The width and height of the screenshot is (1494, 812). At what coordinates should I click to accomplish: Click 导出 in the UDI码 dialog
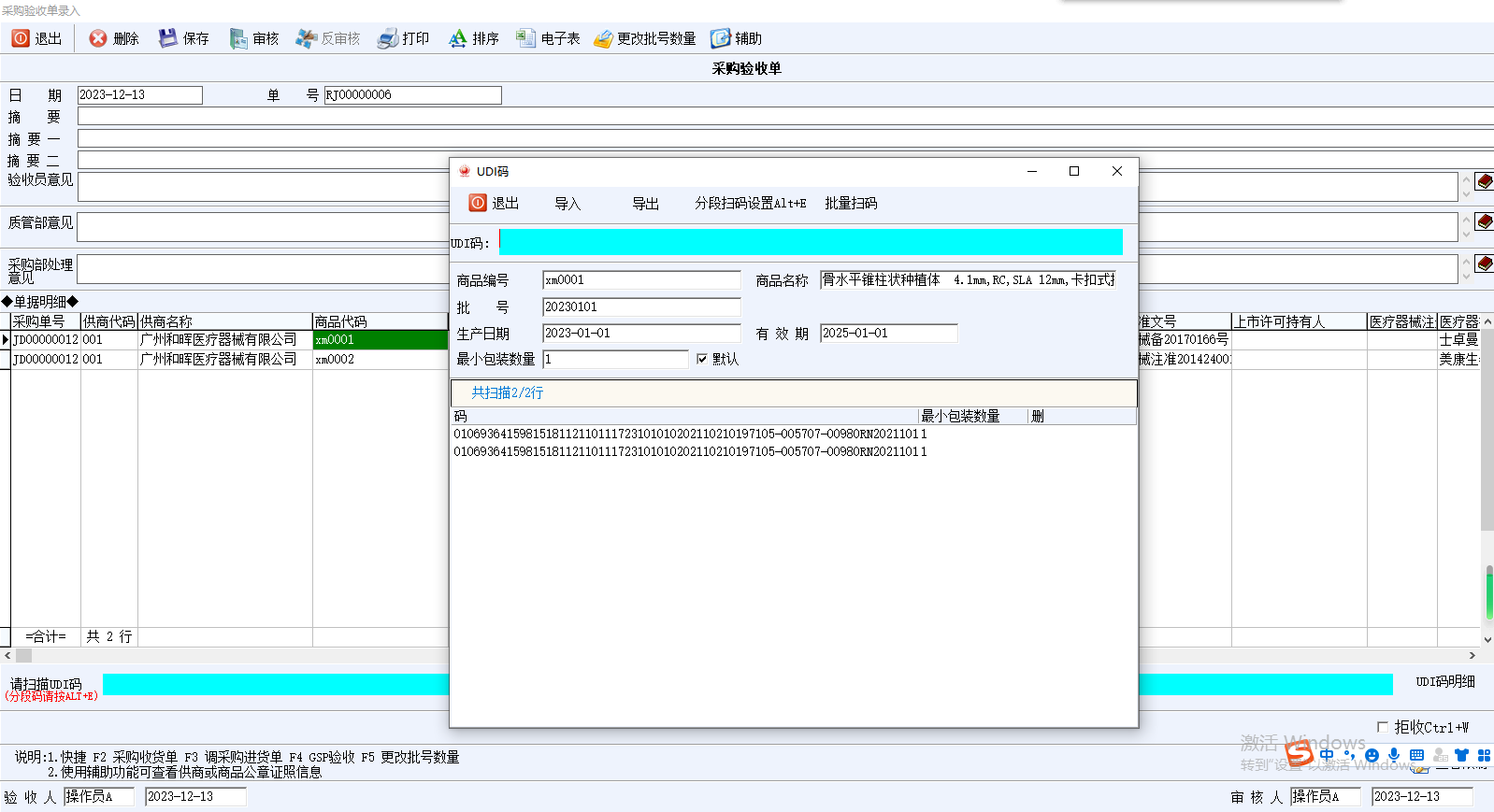coord(645,203)
